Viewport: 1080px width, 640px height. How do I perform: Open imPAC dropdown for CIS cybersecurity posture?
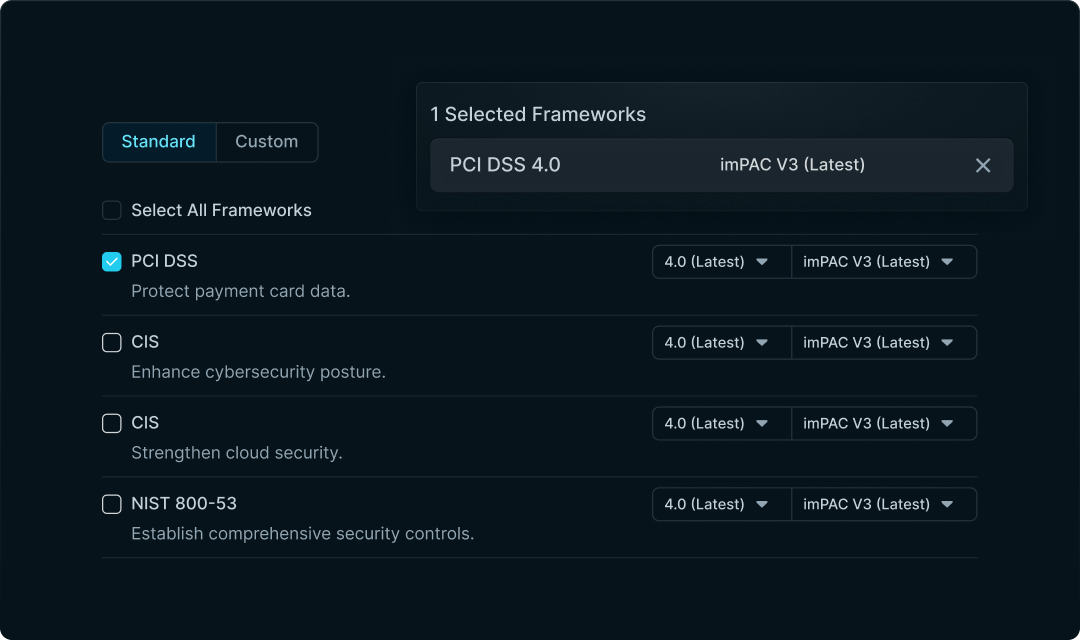[x=884, y=342]
